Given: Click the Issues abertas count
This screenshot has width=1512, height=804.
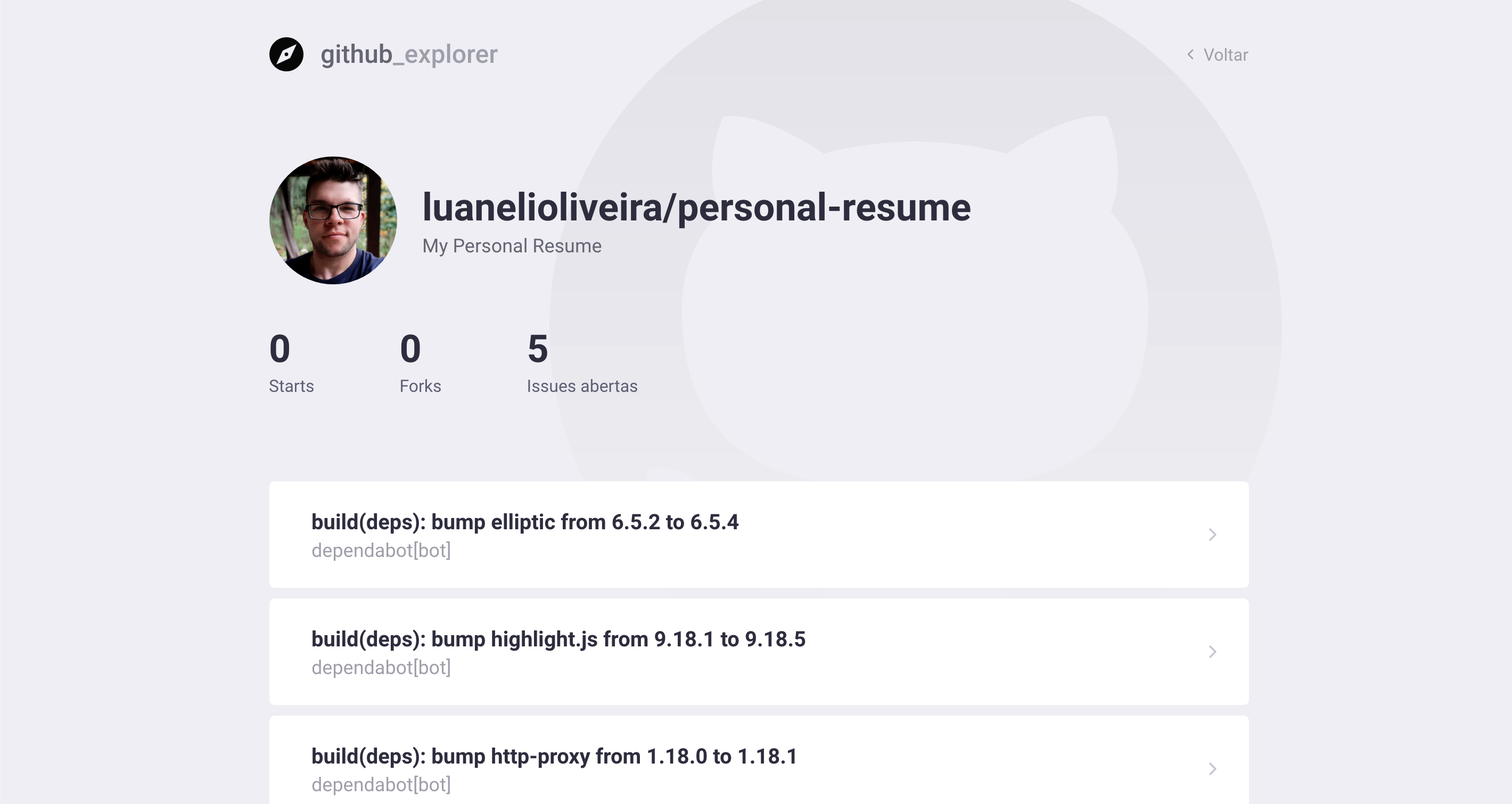Looking at the screenshot, I should 537,349.
